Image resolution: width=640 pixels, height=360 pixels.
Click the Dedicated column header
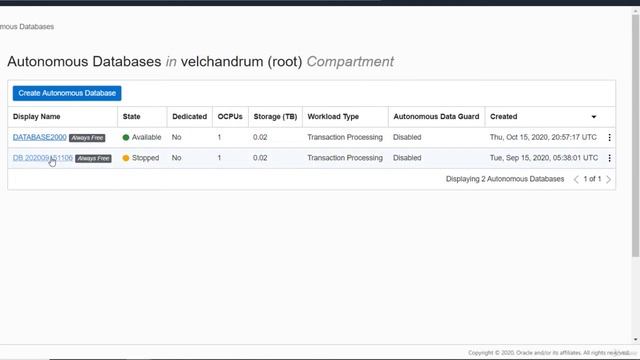189,117
